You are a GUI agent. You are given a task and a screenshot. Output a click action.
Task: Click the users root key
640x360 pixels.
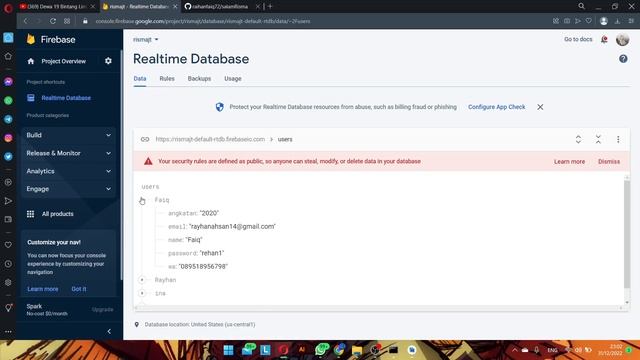(150, 187)
